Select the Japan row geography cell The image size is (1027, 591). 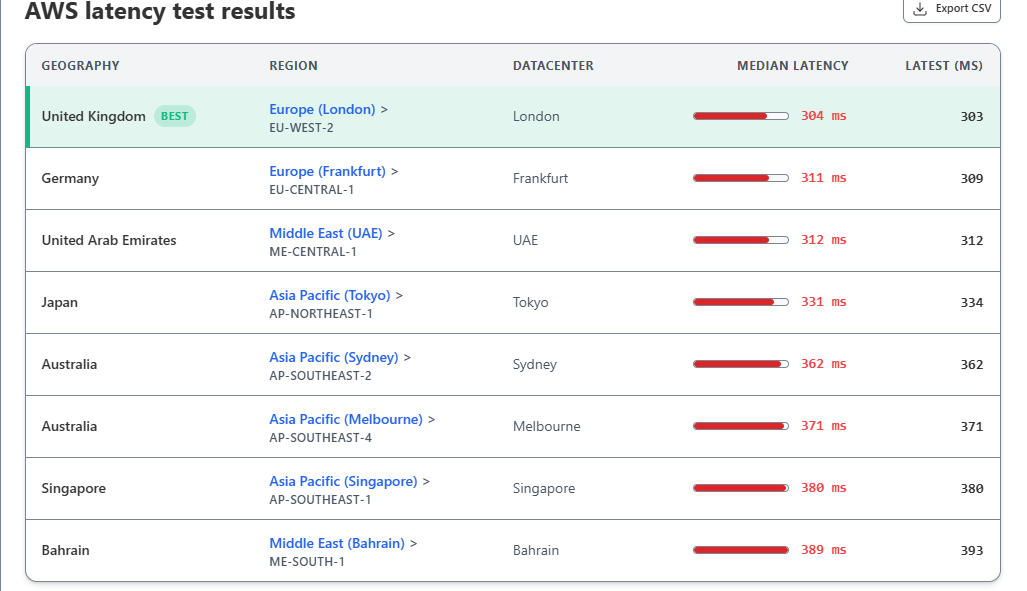pyautogui.click(x=59, y=302)
